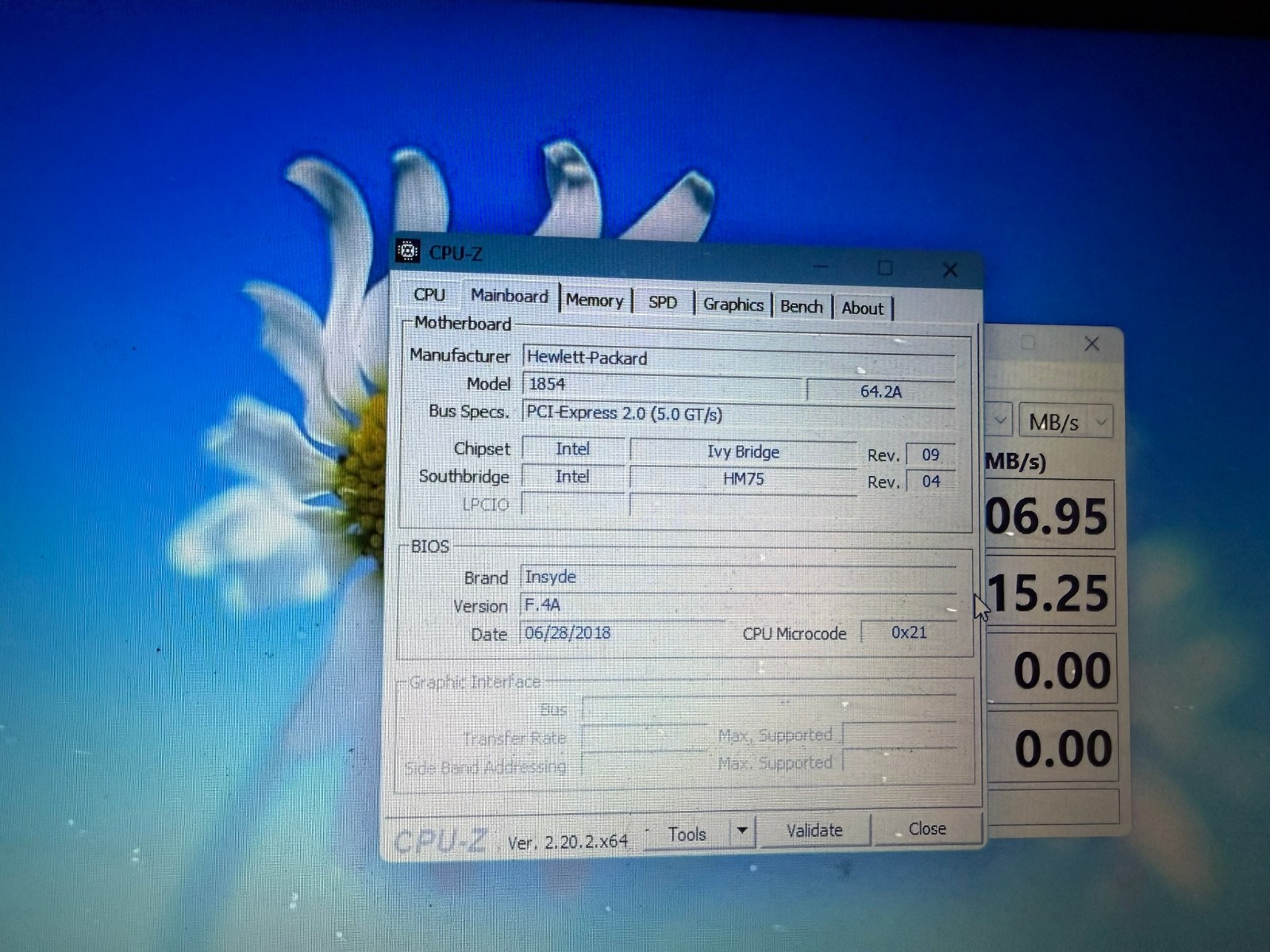This screenshot has width=1270, height=952.
Task: Open the Memory tab
Action: click(595, 301)
